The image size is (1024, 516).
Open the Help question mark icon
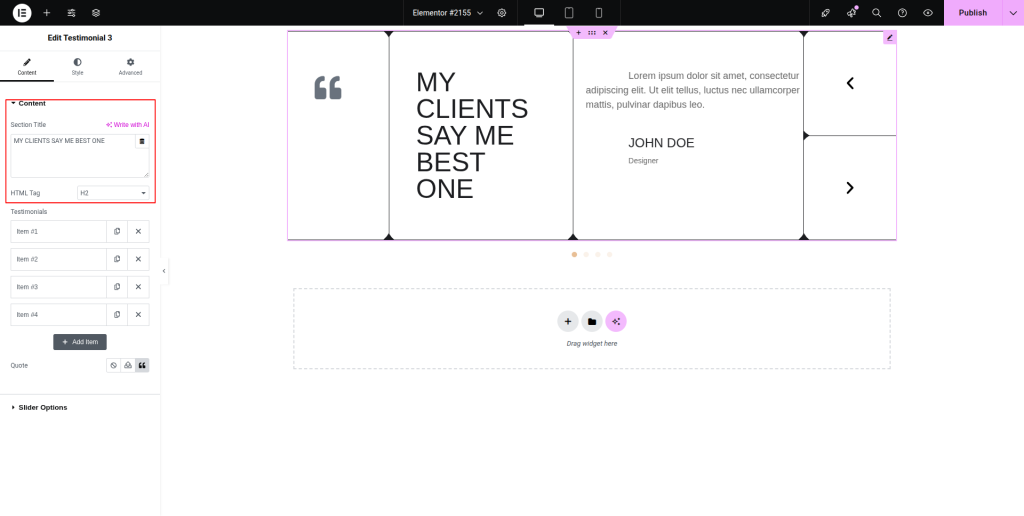click(x=902, y=12)
